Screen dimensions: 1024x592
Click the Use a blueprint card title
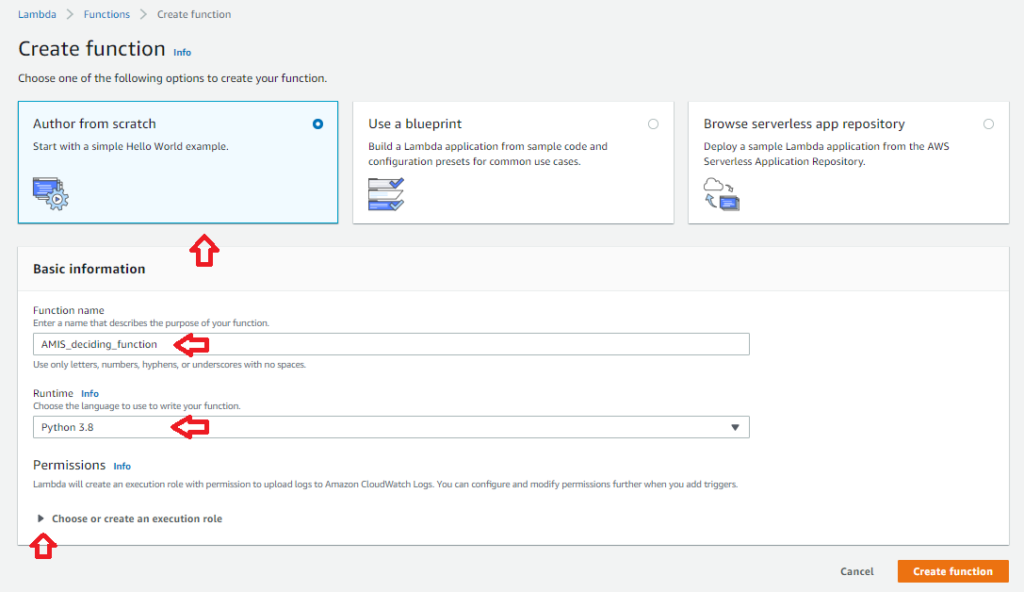tap(415, 124)
